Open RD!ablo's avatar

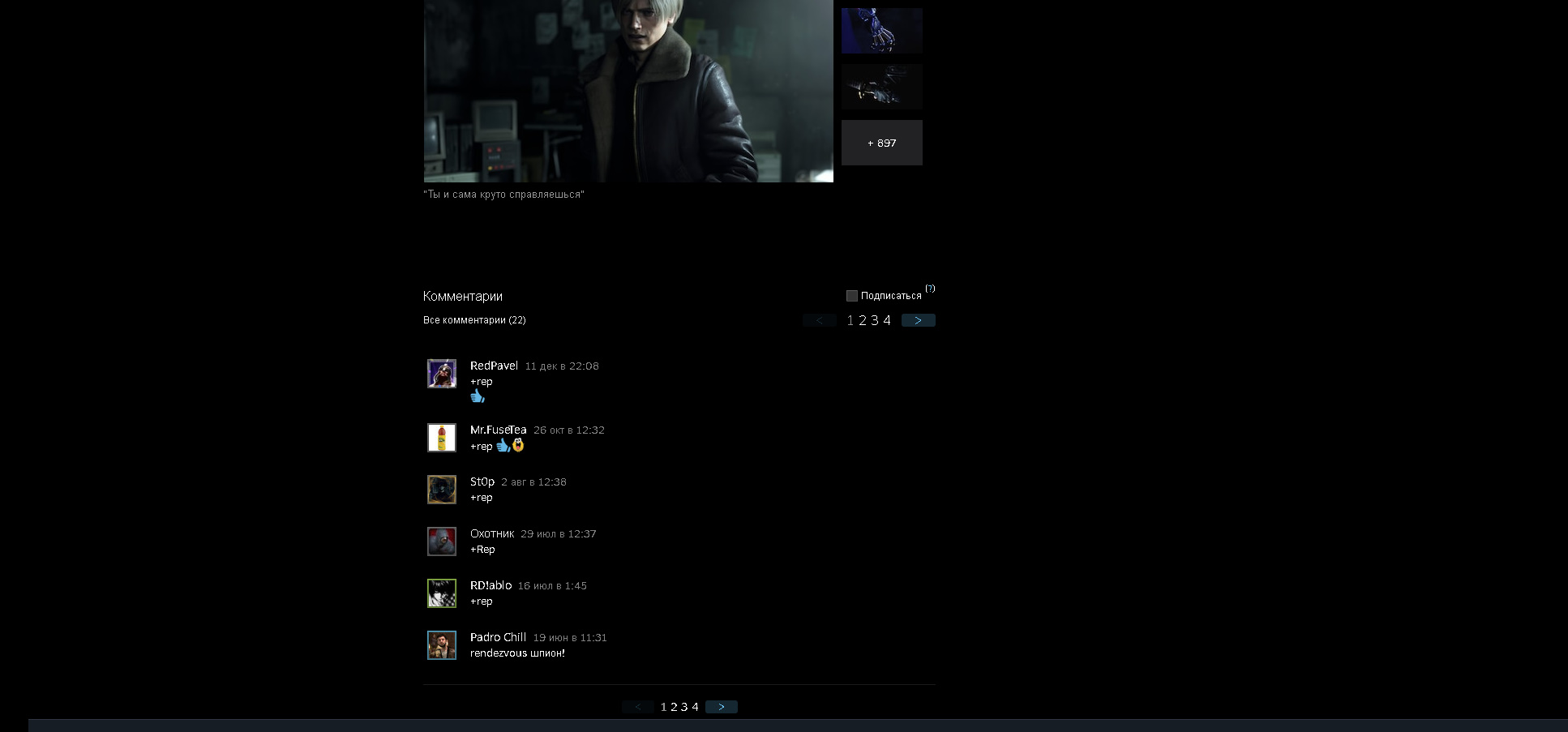[442, 593]
